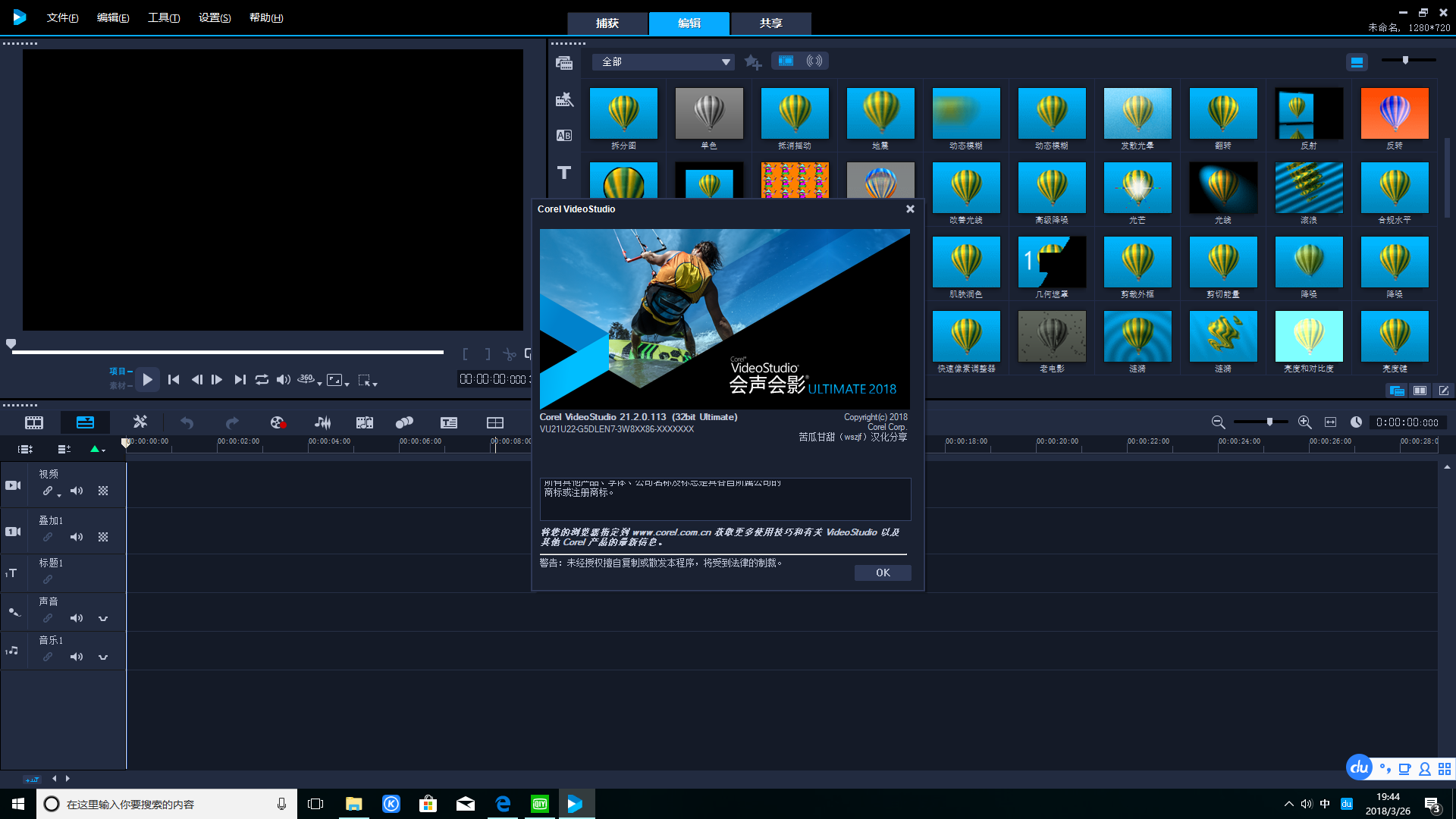Click Windows search box on taskbar
Screen dimensions: 1456x819
point(165,804)
